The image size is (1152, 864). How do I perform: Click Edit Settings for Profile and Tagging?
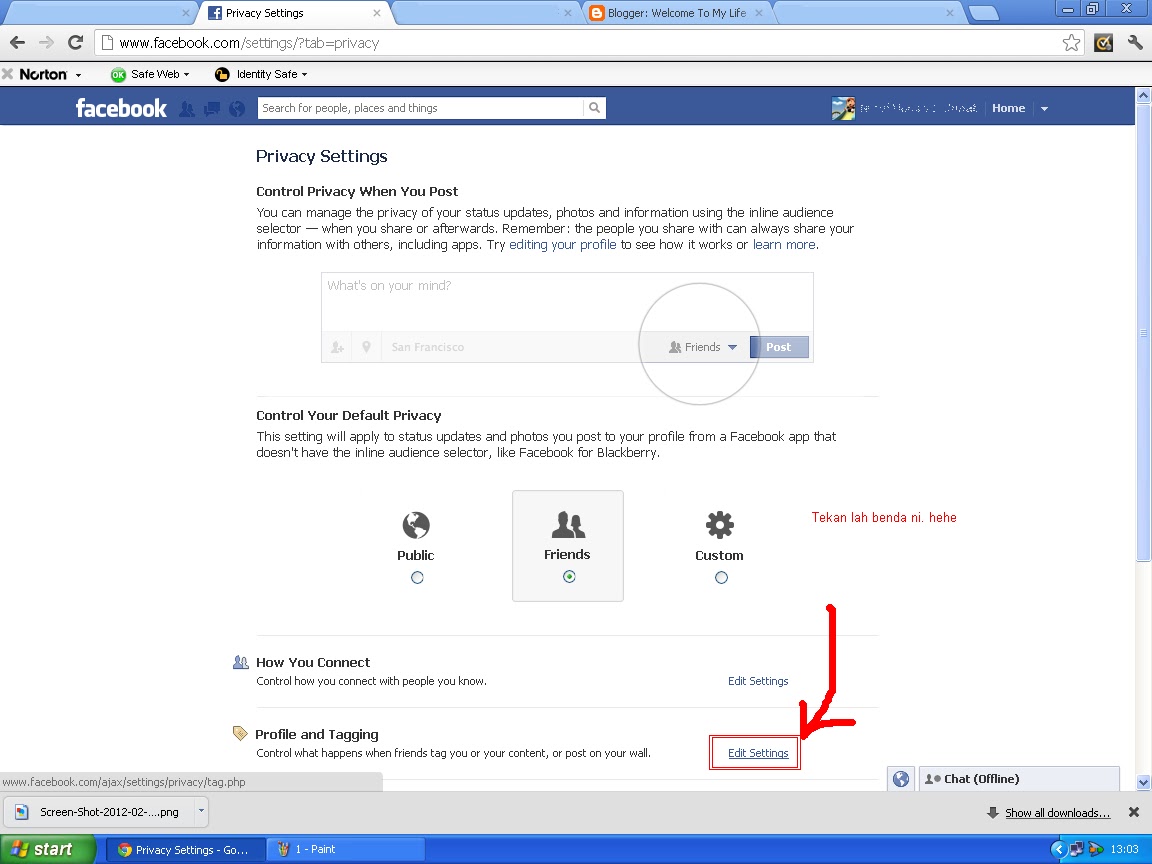(758, 753)
